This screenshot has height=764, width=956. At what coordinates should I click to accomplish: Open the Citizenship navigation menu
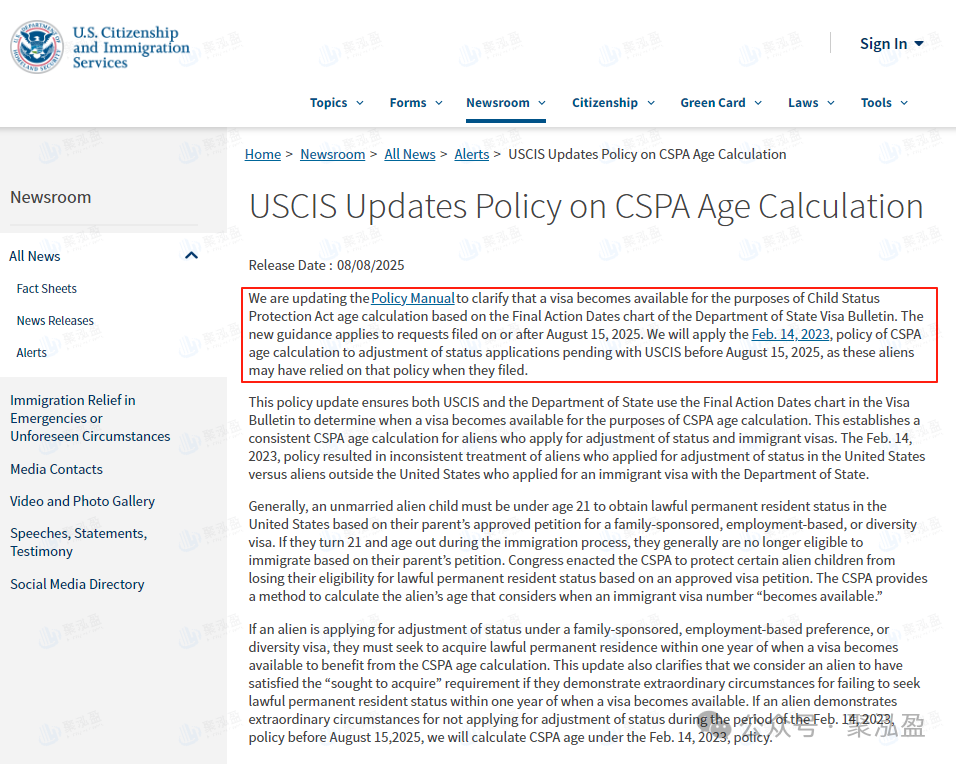pyautogui.click(x=613, y=102)
